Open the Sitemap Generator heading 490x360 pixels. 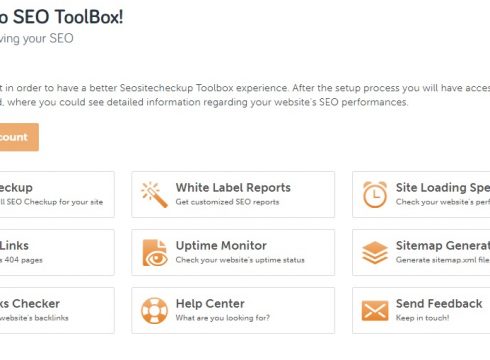pos(443,246)
